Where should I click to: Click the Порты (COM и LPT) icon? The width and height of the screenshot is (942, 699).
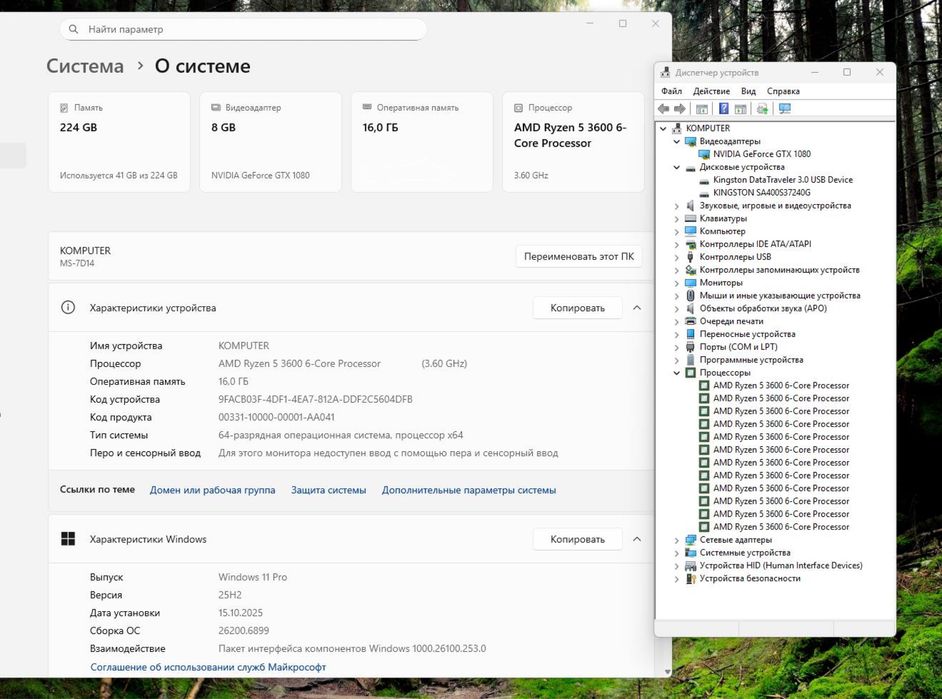tap(690, 347)
